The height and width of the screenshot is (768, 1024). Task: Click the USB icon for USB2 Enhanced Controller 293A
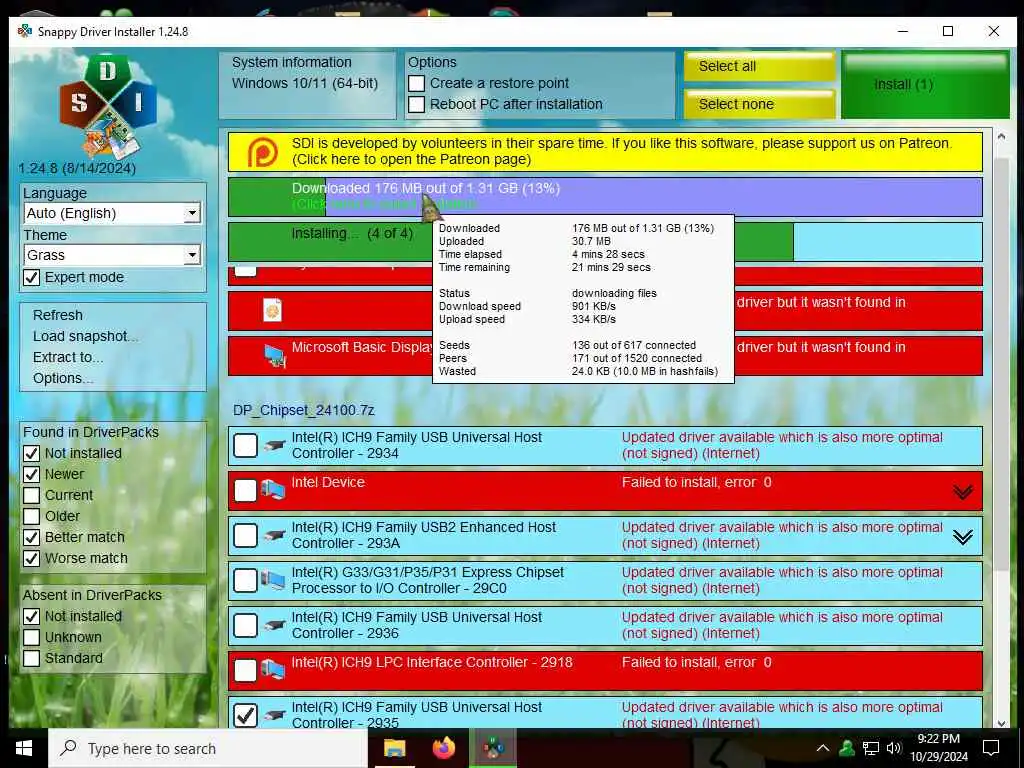(x=274, y=536)
